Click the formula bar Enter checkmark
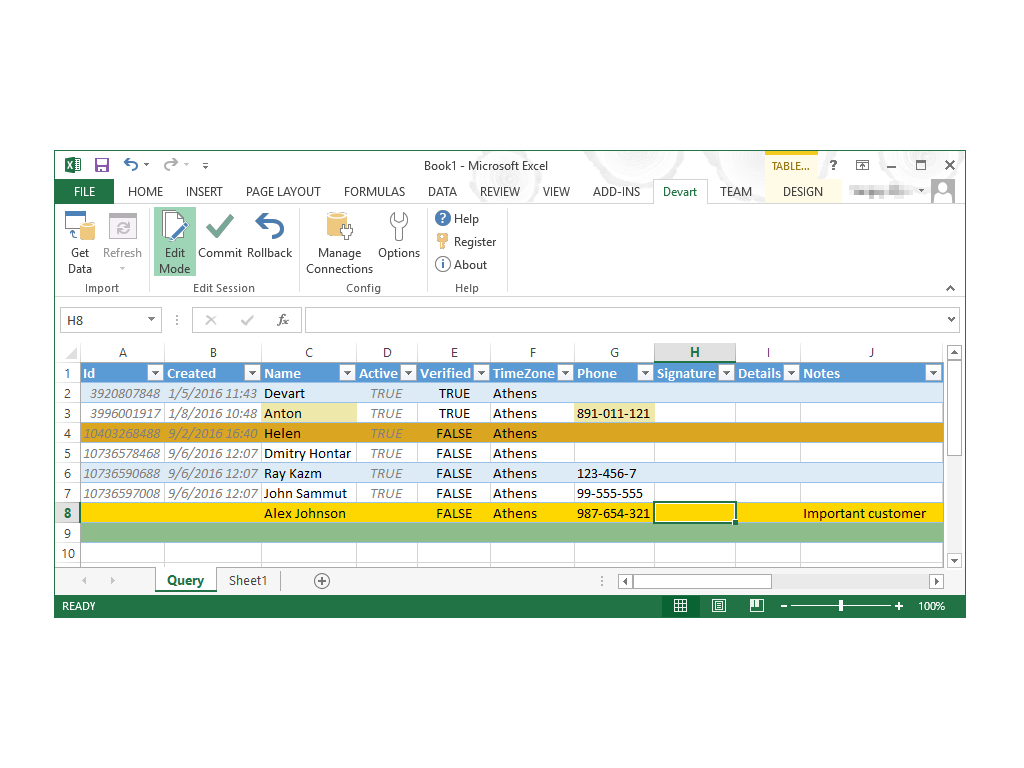The height and width of the screenshot is (768, 1024). [x=247, y=320]
